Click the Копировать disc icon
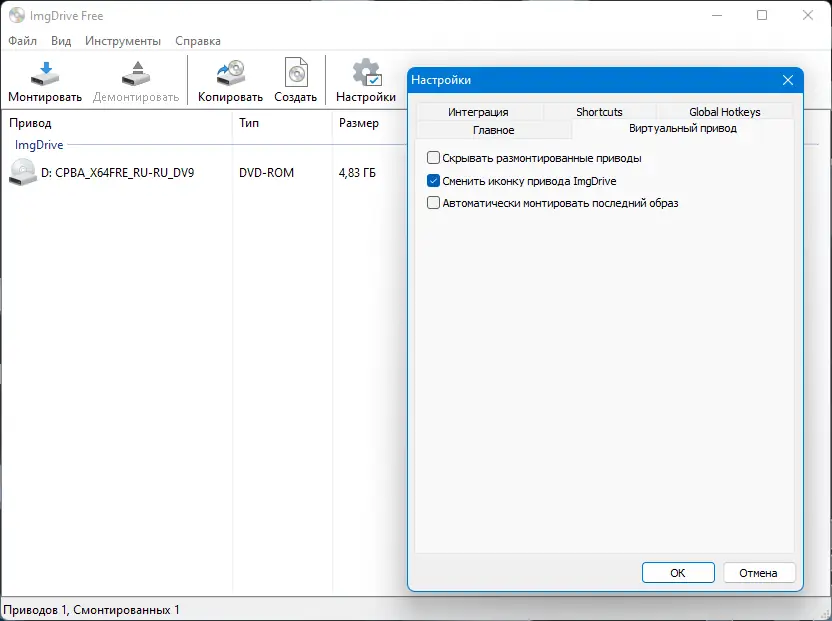Viewport: 832px width, 621px height. tap(230, 73)
